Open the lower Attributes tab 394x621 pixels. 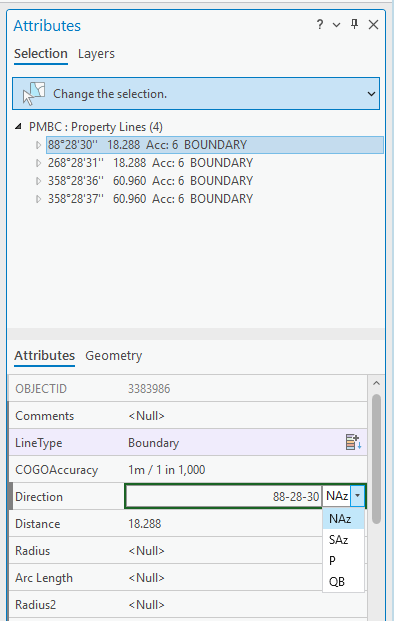(44, 356)
